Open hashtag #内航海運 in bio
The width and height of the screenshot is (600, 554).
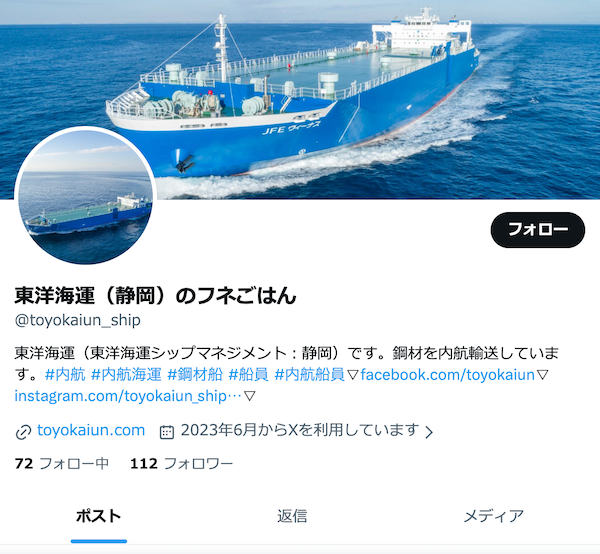click(126, 375)
